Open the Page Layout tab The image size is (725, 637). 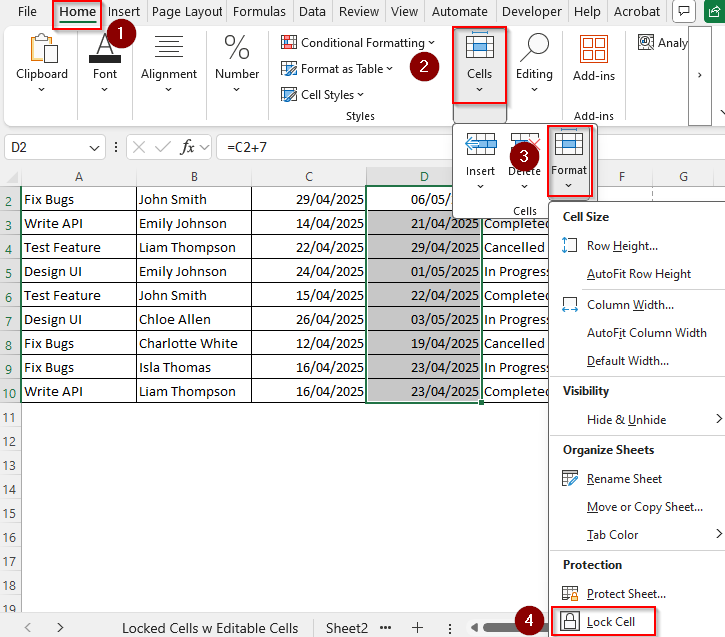point(187,12)
